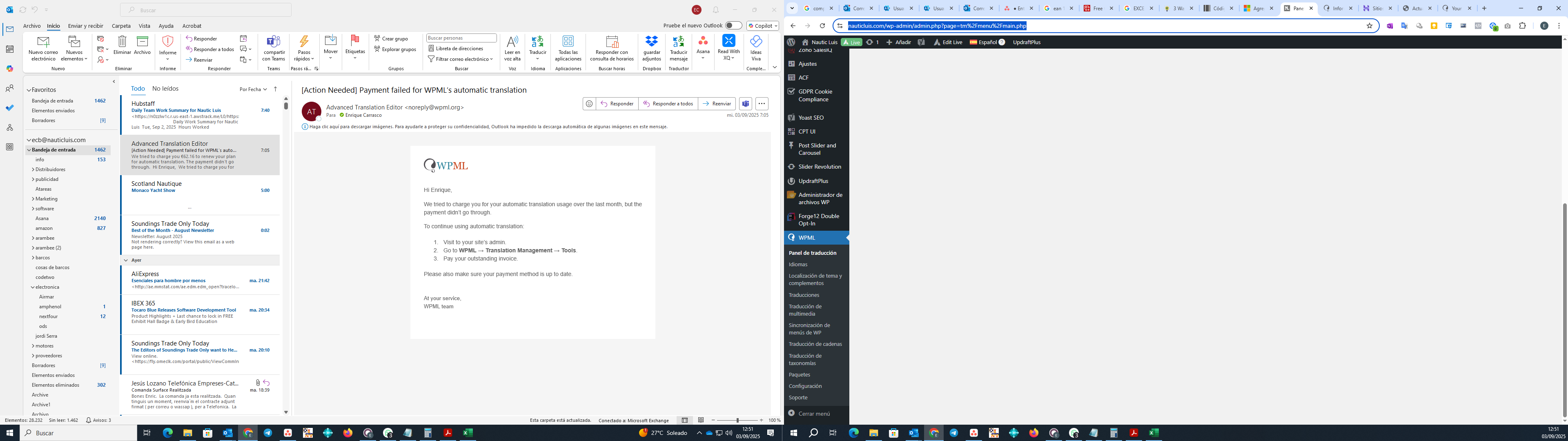The width and height of the screenshot is (1568, 441).
Task: Switch to the No leídos tab
Action: pos(165,89)
